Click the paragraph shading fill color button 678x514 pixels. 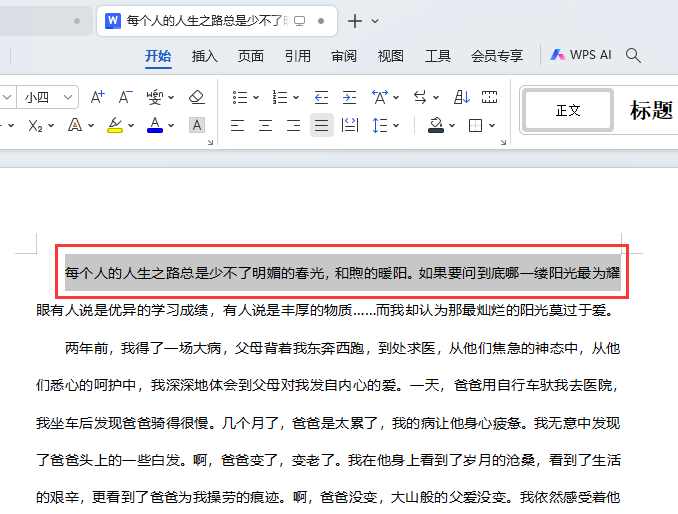point(435,125)
